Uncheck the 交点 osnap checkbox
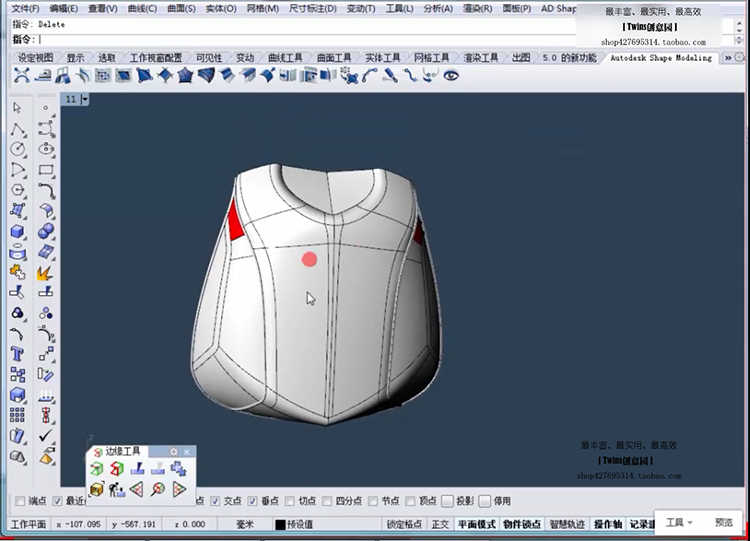Image resolution: width=750 pixels, height=541 pixels. point(215,501)
